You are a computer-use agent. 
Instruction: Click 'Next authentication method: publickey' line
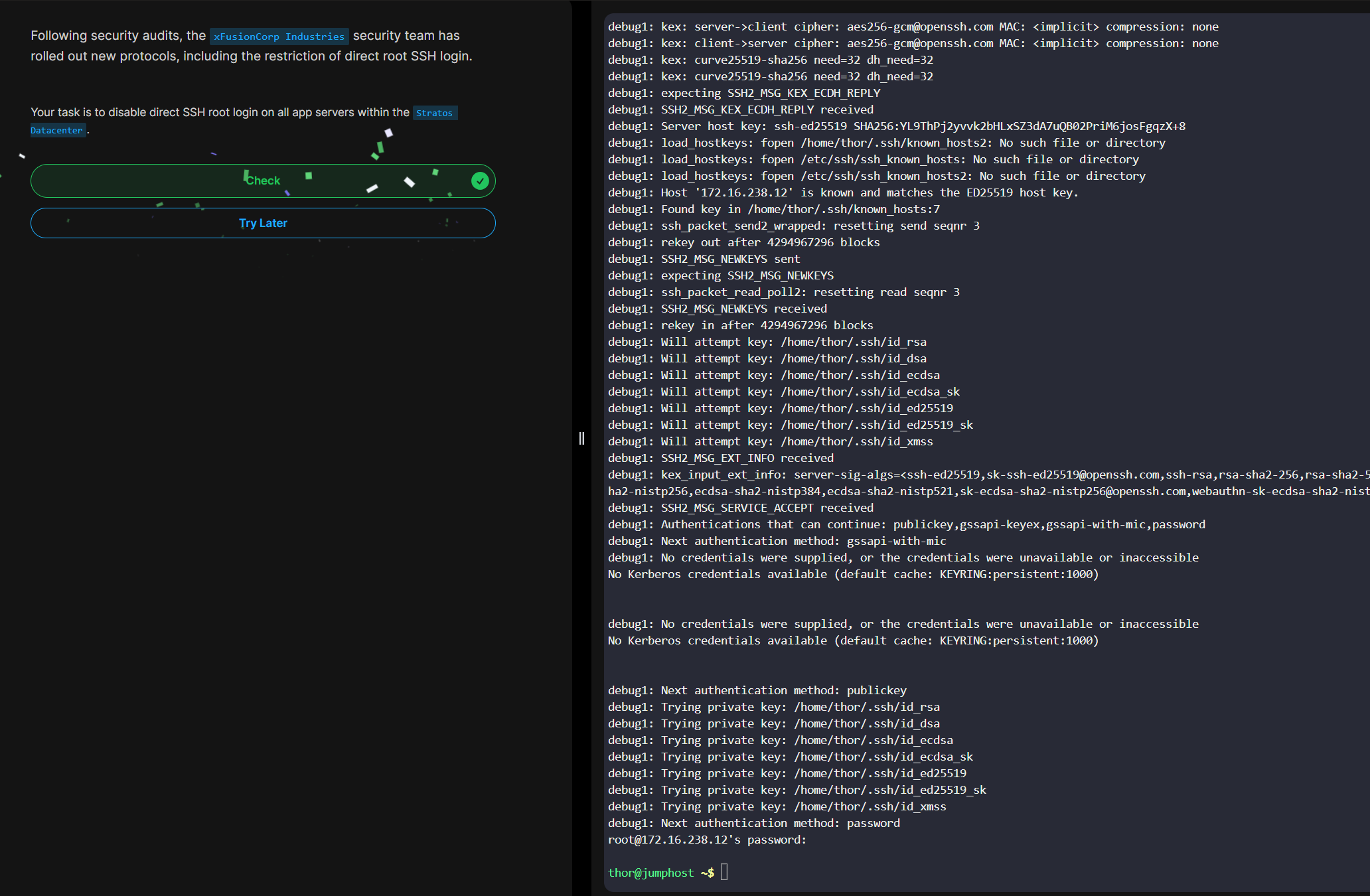757,690
